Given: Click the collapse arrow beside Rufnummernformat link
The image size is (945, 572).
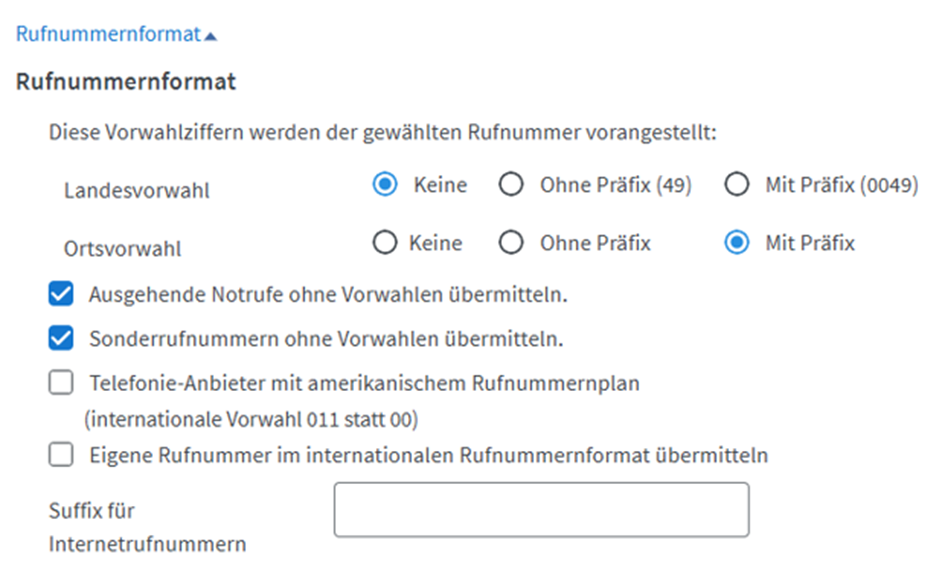Looking at the screenshot, I should pos(210,36).
